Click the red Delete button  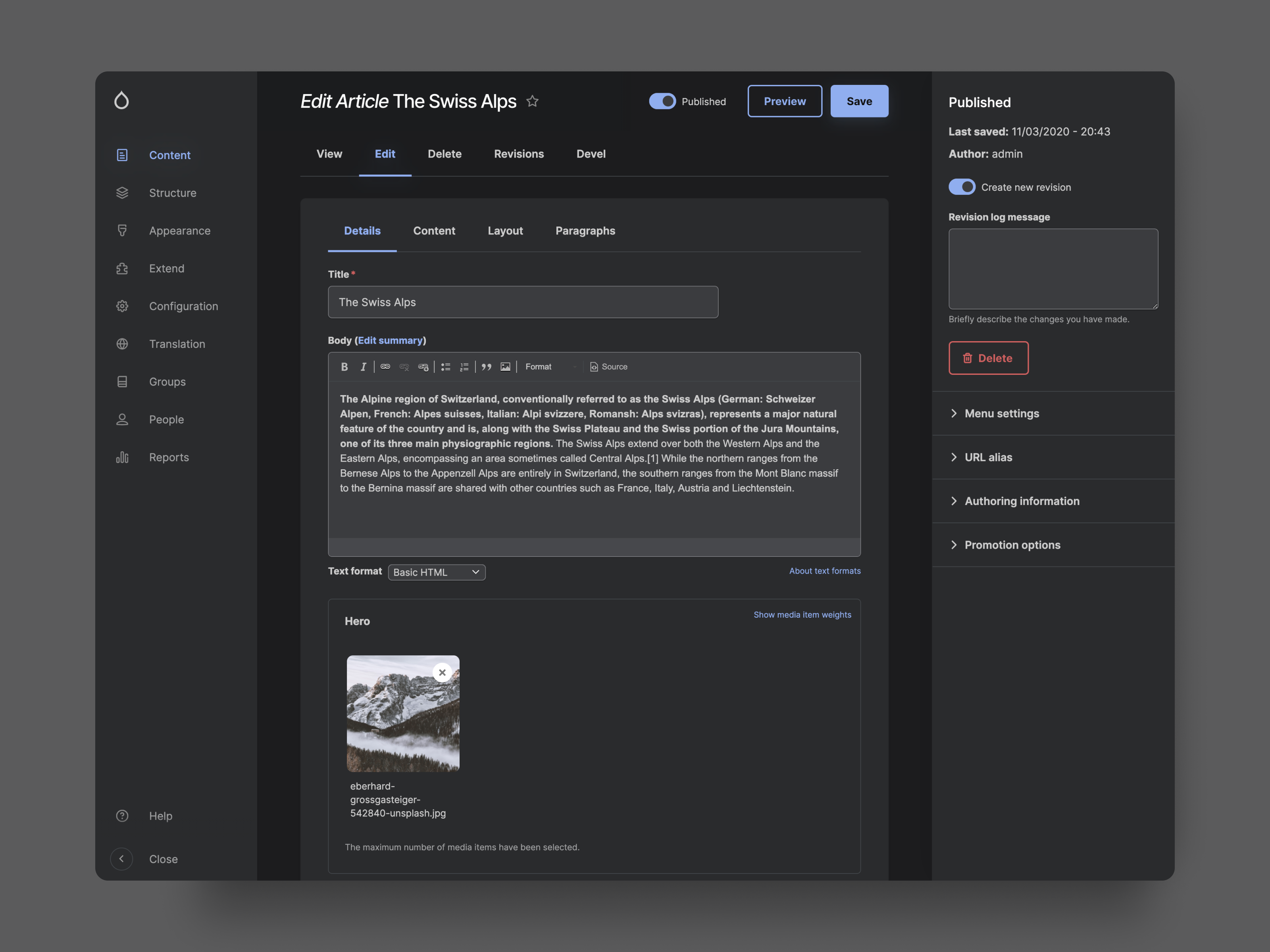988,358
